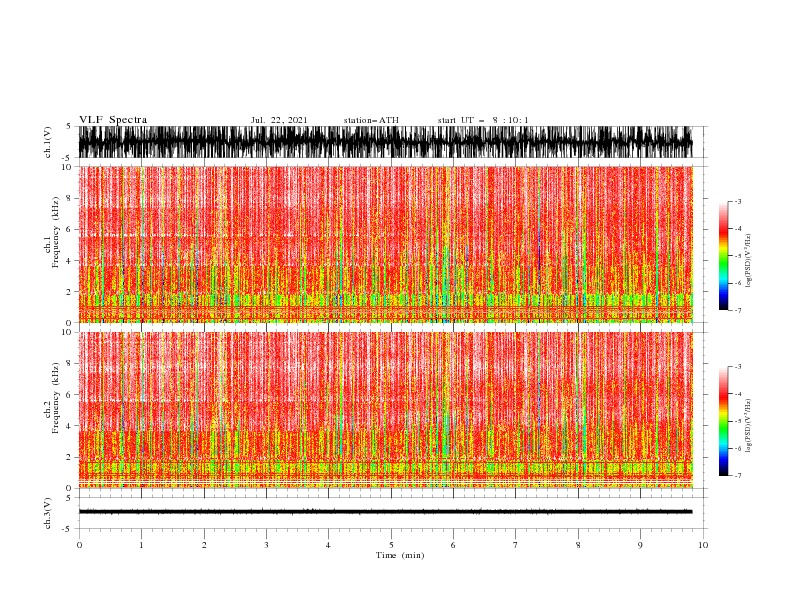Click the ch.1 color bar log(PSD) label
This screenshot has width=792, height=612.
click(x=749, y=261)
